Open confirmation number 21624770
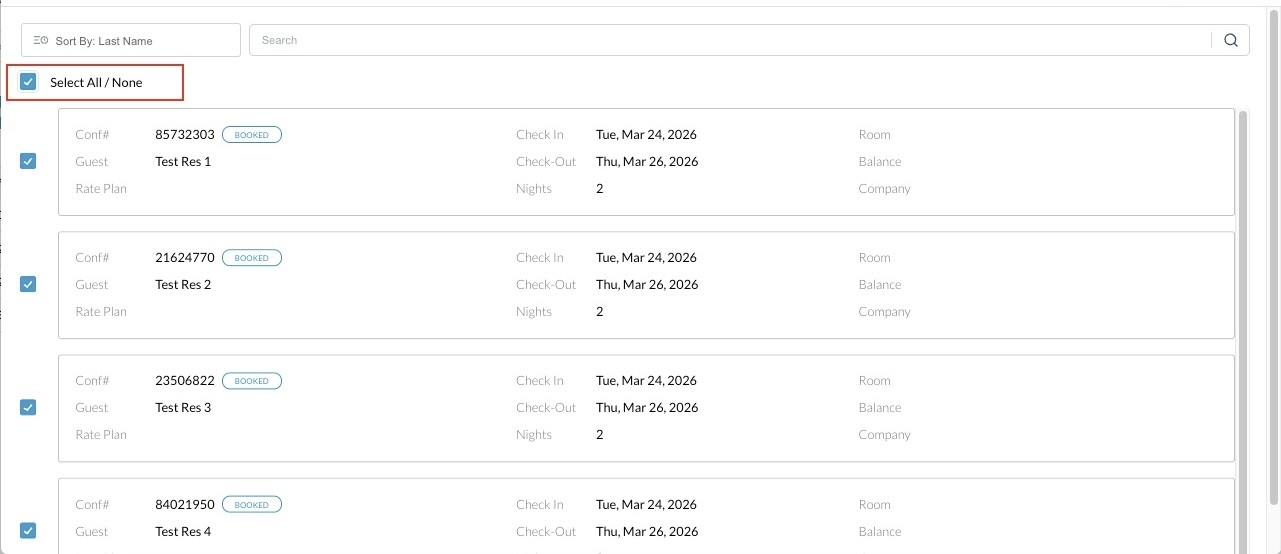The height and width of the screenshot is (554, 1281). 185,258
